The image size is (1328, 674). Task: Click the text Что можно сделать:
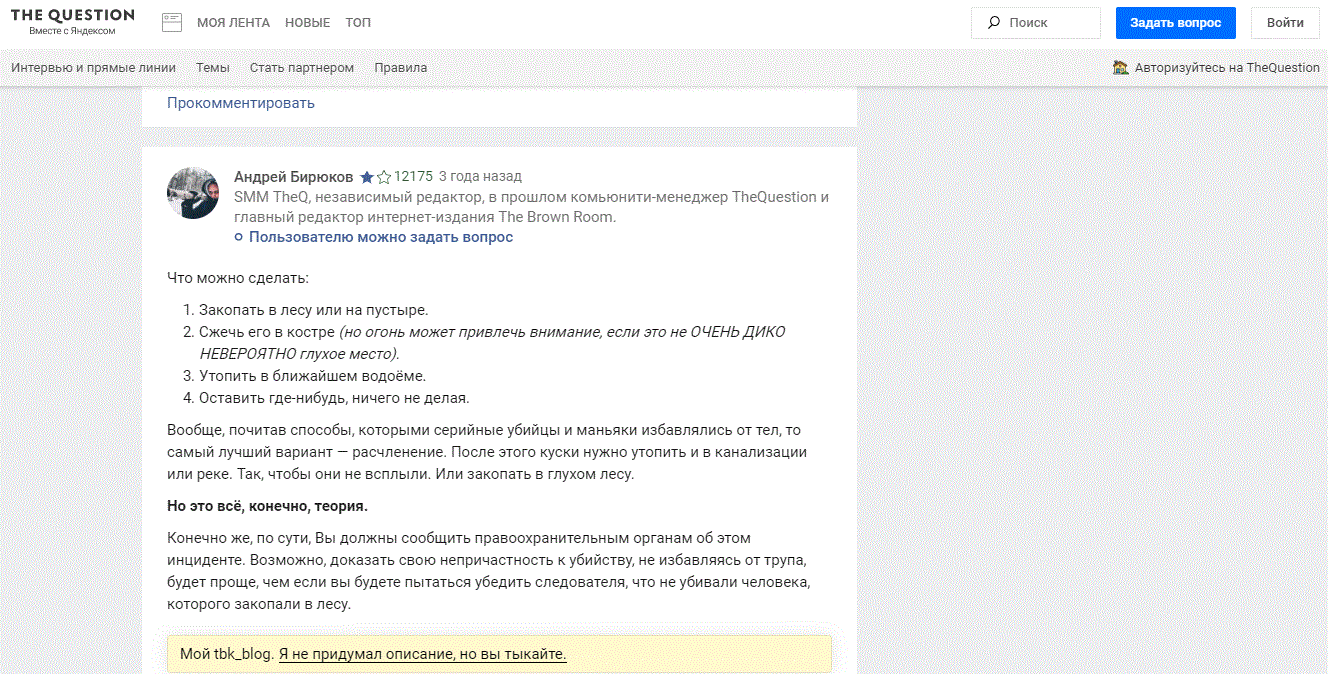238,278
